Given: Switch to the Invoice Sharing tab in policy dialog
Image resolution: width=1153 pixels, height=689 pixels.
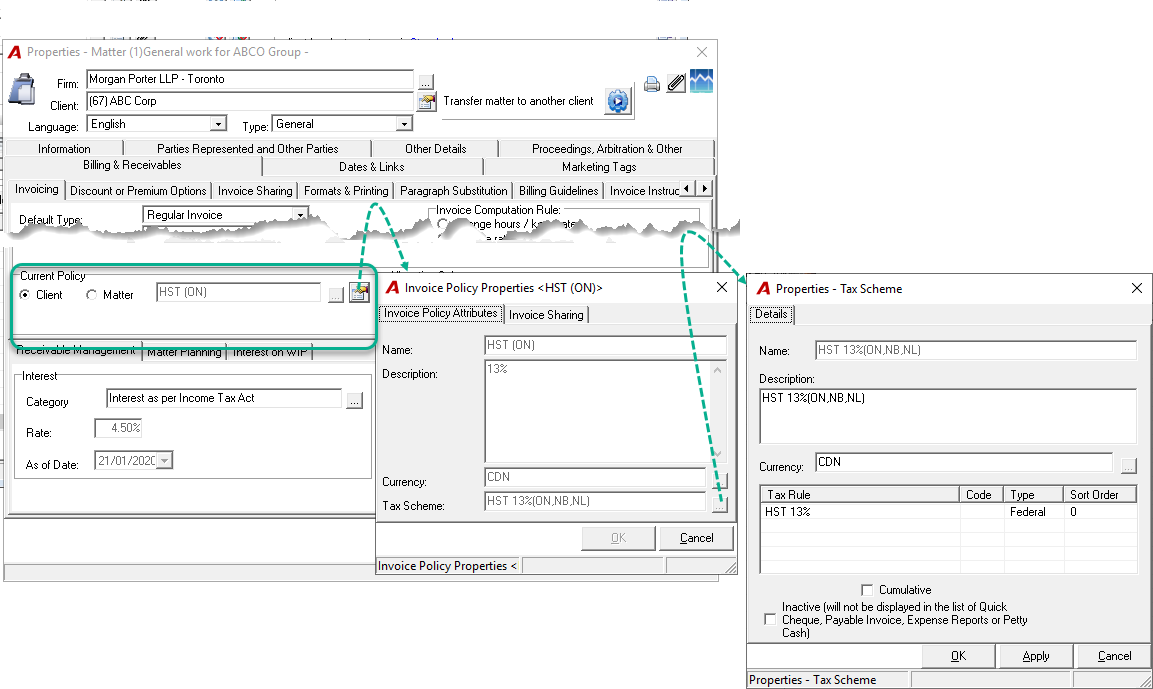Looking at the screenshot, I should coord(546,315).
